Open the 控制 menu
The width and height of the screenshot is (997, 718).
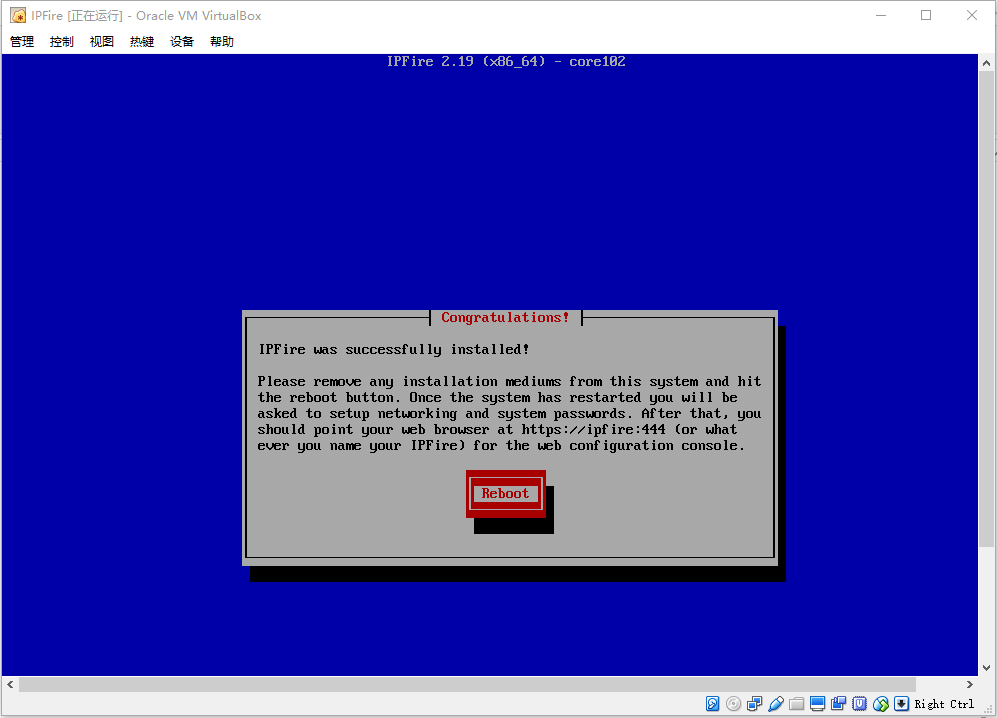tap(62, 41)
